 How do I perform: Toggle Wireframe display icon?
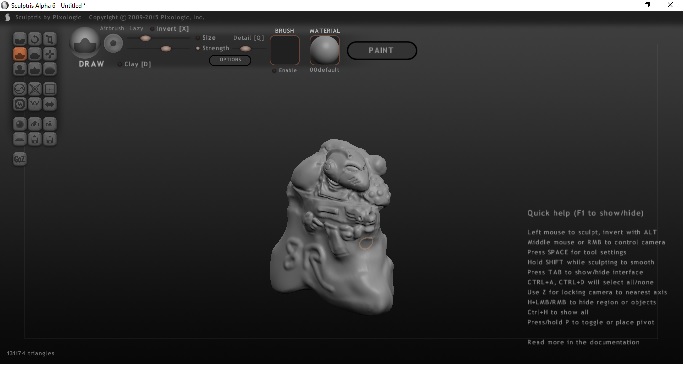pos(35,104)
